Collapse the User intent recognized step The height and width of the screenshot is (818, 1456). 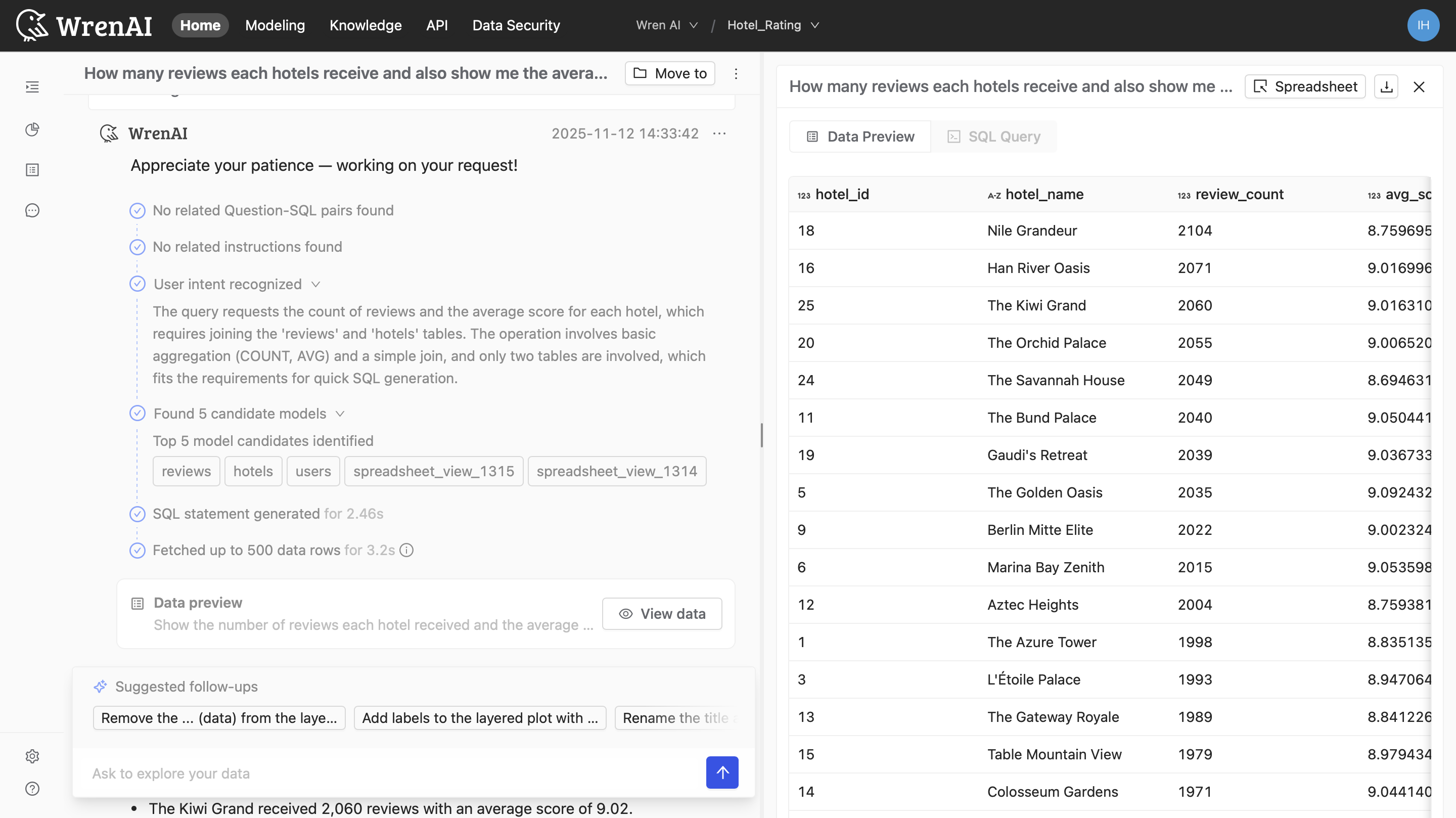point(316,284)
